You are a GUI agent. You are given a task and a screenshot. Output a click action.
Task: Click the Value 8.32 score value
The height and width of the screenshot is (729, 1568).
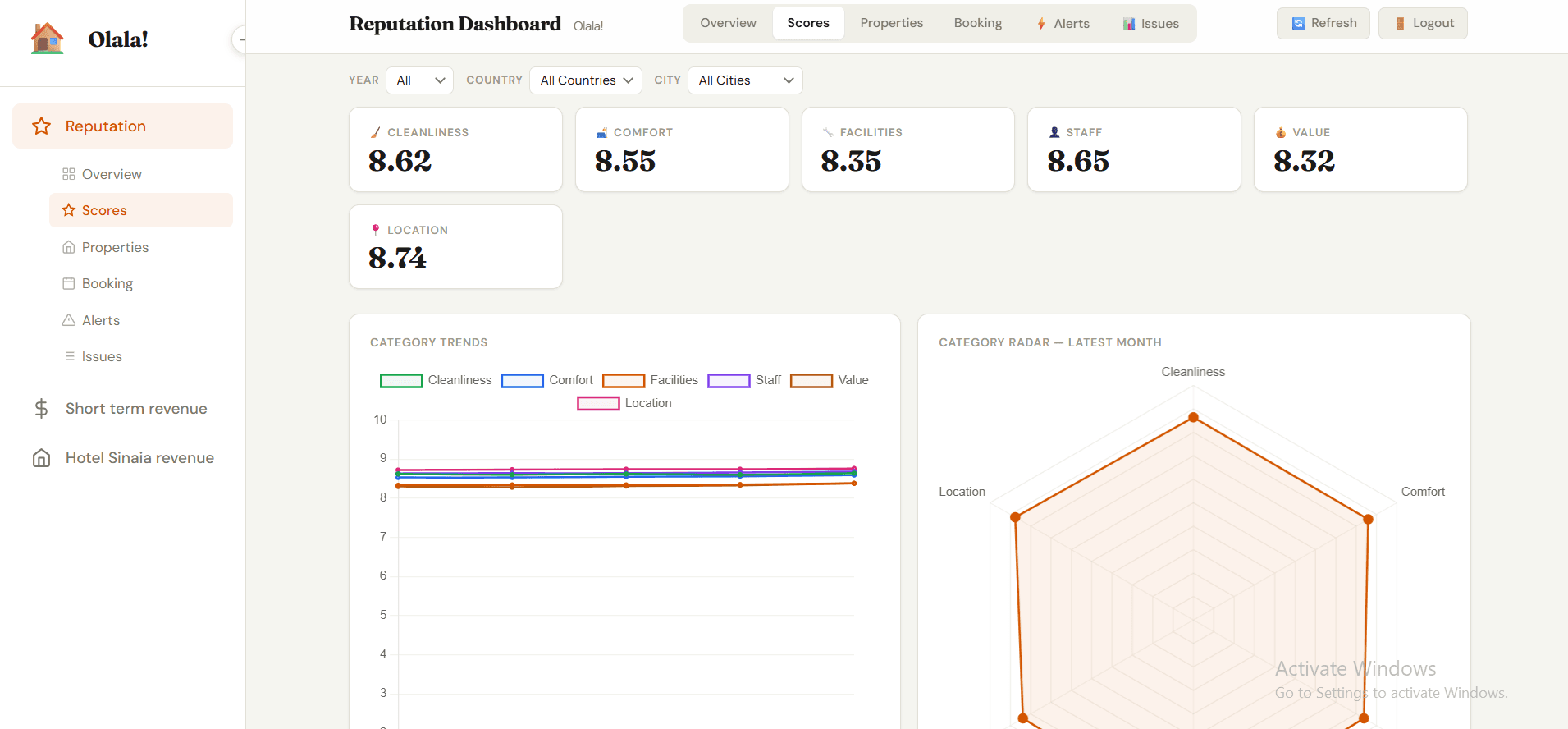[x=1304, y=161]
